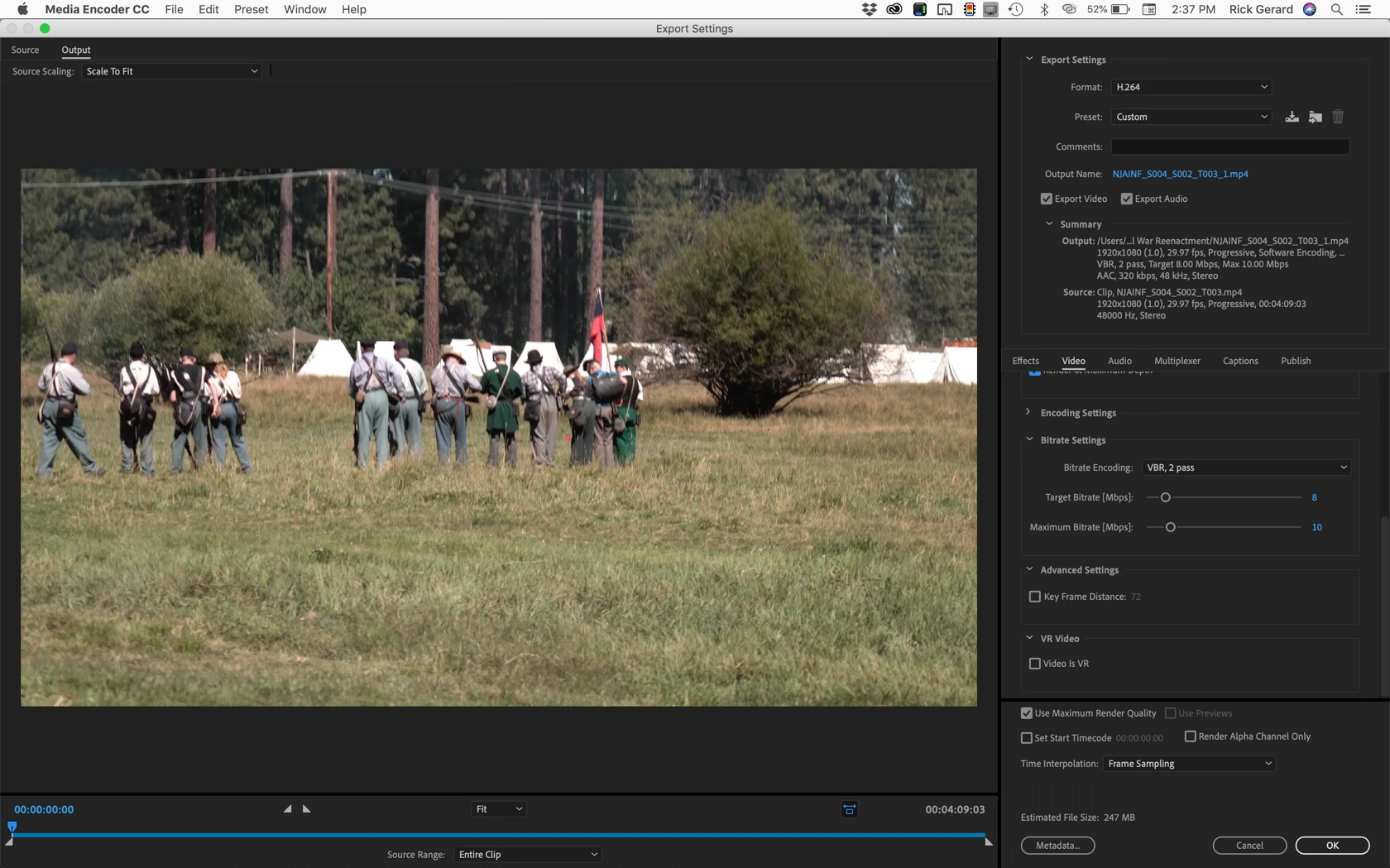Switch to the Effects tab
1390x868 pixels.
coord(1025,361)
